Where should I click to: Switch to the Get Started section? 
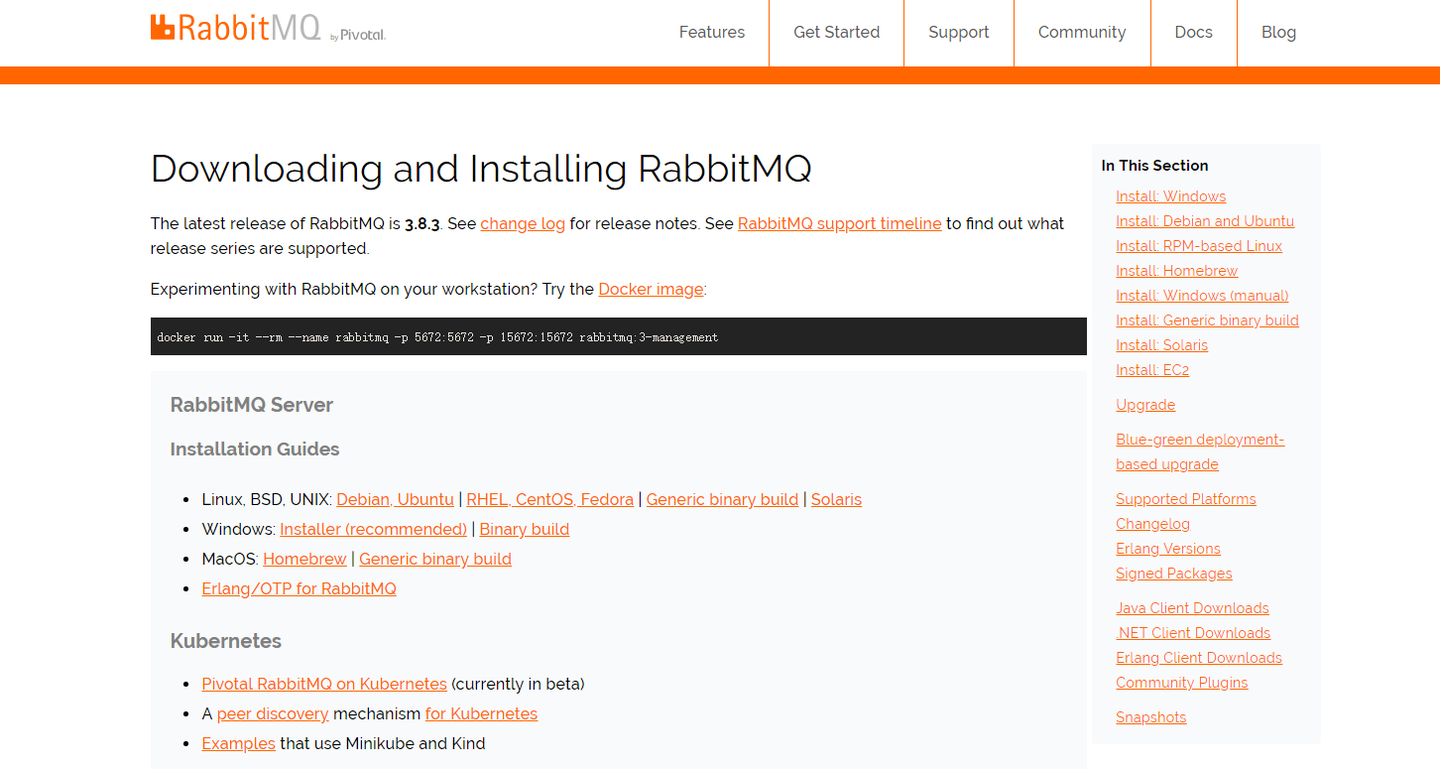click(836, 32)
